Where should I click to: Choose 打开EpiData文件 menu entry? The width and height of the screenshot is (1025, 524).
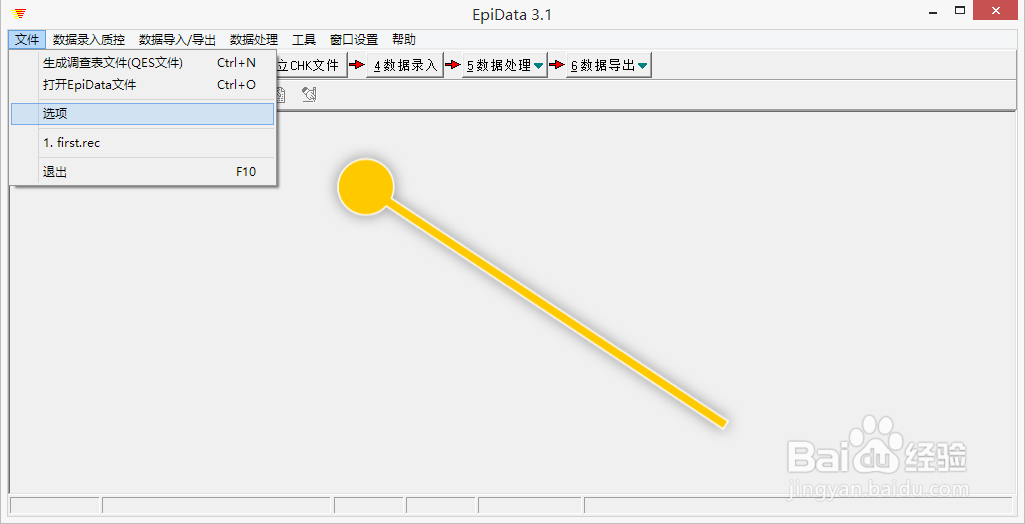pyautogui.click(x=143, y=85)
